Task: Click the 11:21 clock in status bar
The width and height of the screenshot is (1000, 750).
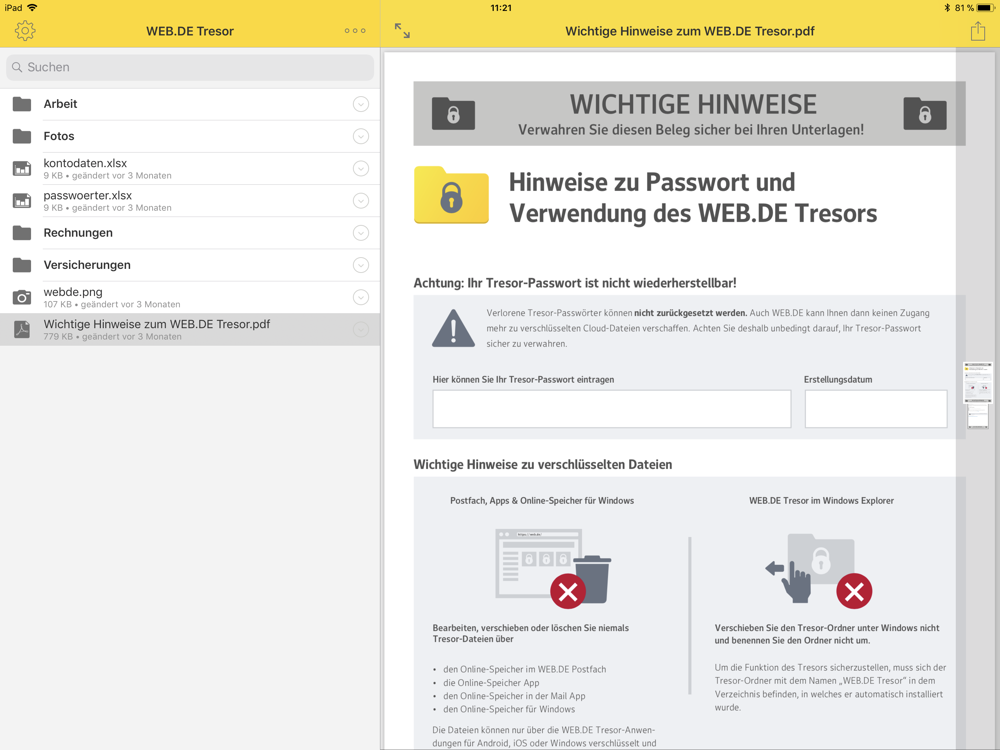Action: coord(501,8)
